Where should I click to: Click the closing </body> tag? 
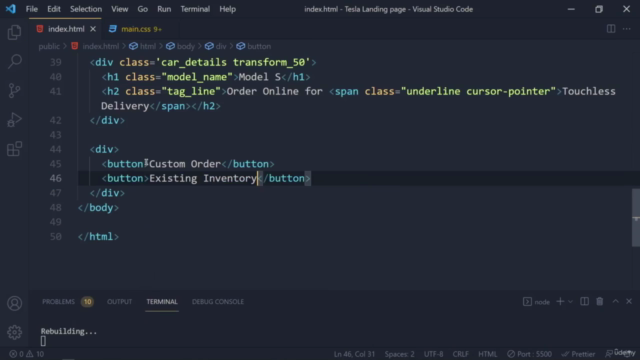[98, 208]
